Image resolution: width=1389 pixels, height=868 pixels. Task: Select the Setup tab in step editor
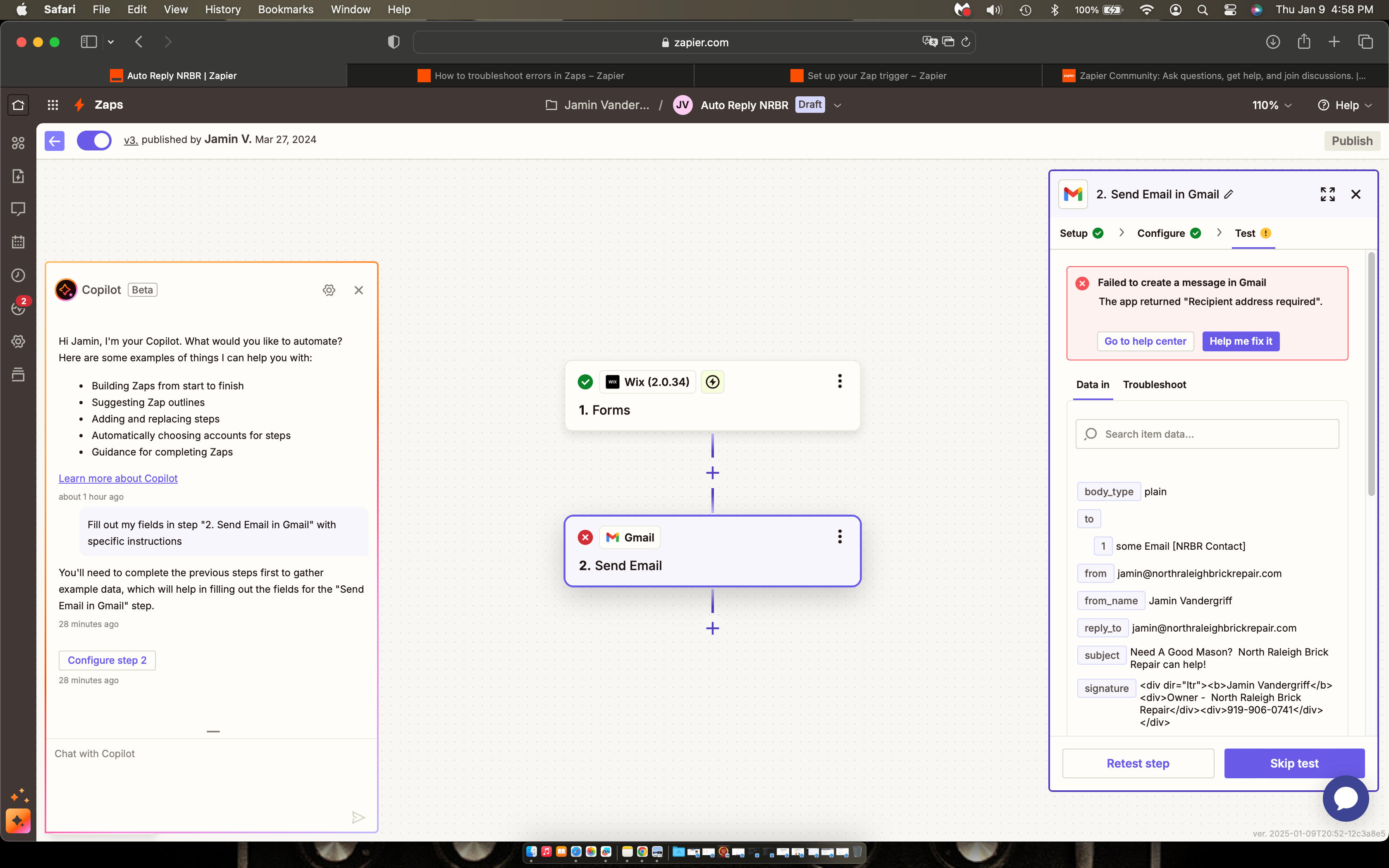[x=1081, y=233]
